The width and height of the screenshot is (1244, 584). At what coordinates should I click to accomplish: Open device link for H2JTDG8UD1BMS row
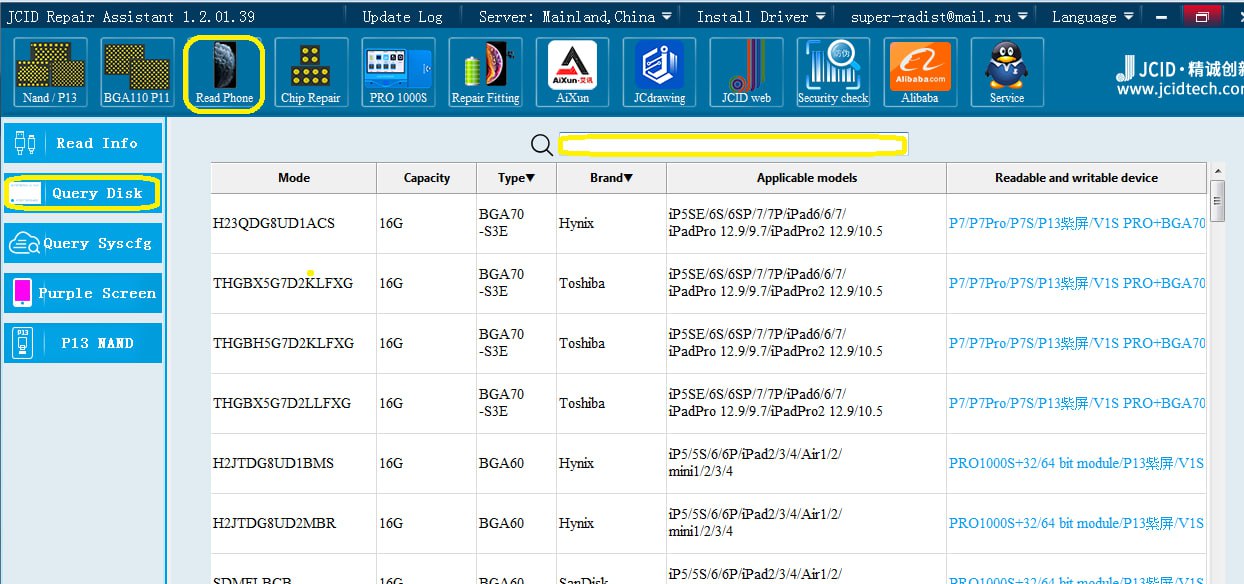point(1076,463)
